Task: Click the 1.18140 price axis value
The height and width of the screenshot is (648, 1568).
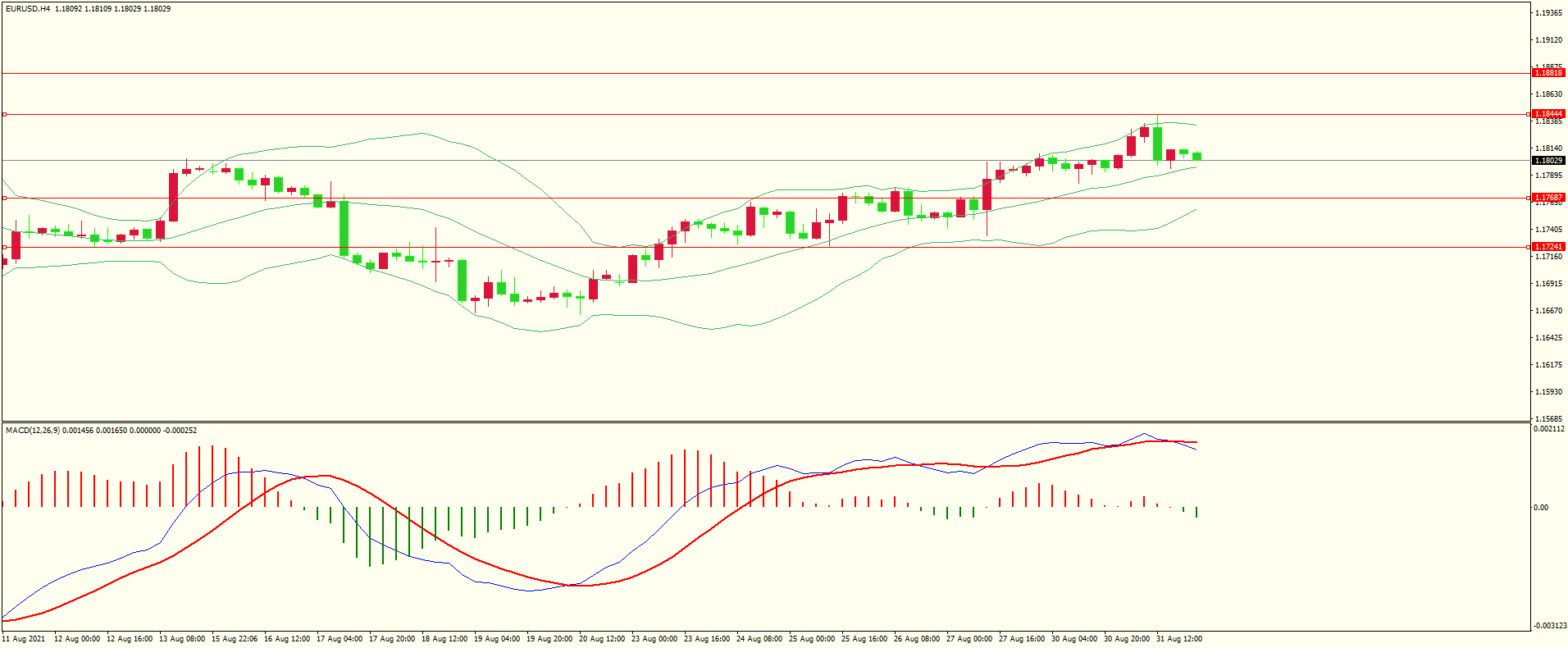Action: click(1548, 148)
